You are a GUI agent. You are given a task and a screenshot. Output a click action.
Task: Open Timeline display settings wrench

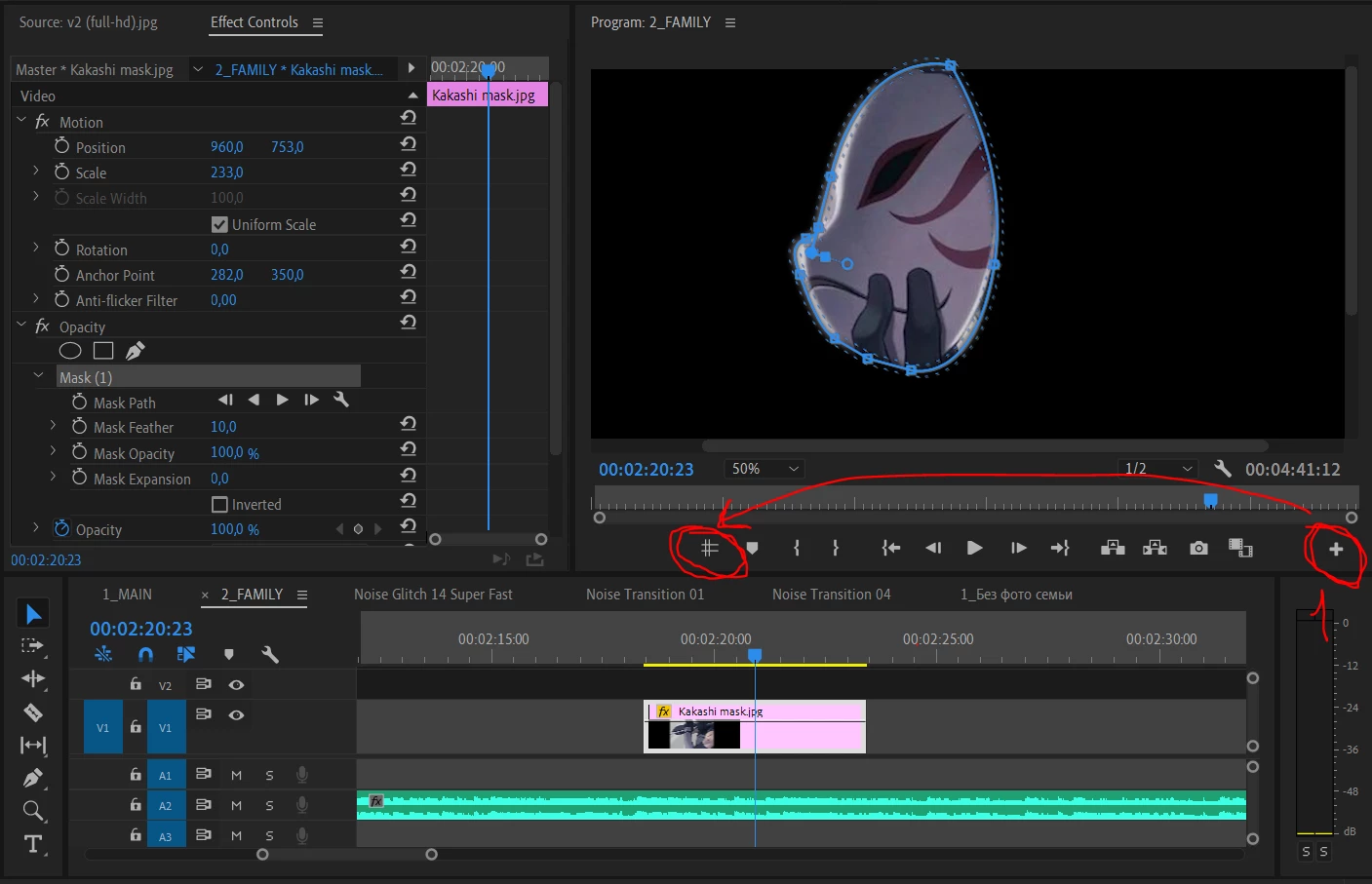(x=270, y=654)
